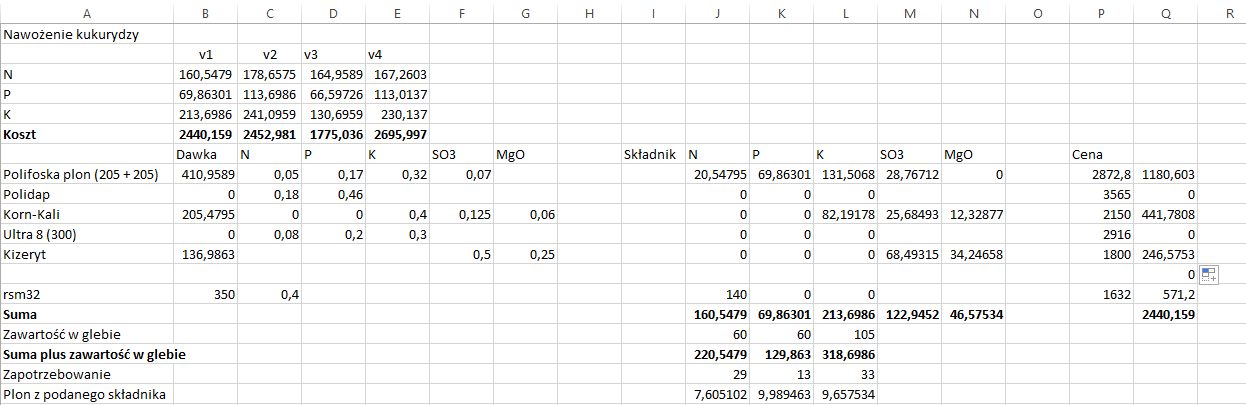
Task: Select the Kizeryt price cell 1800
Action: pyautogui.click(x=1100, y=254)
